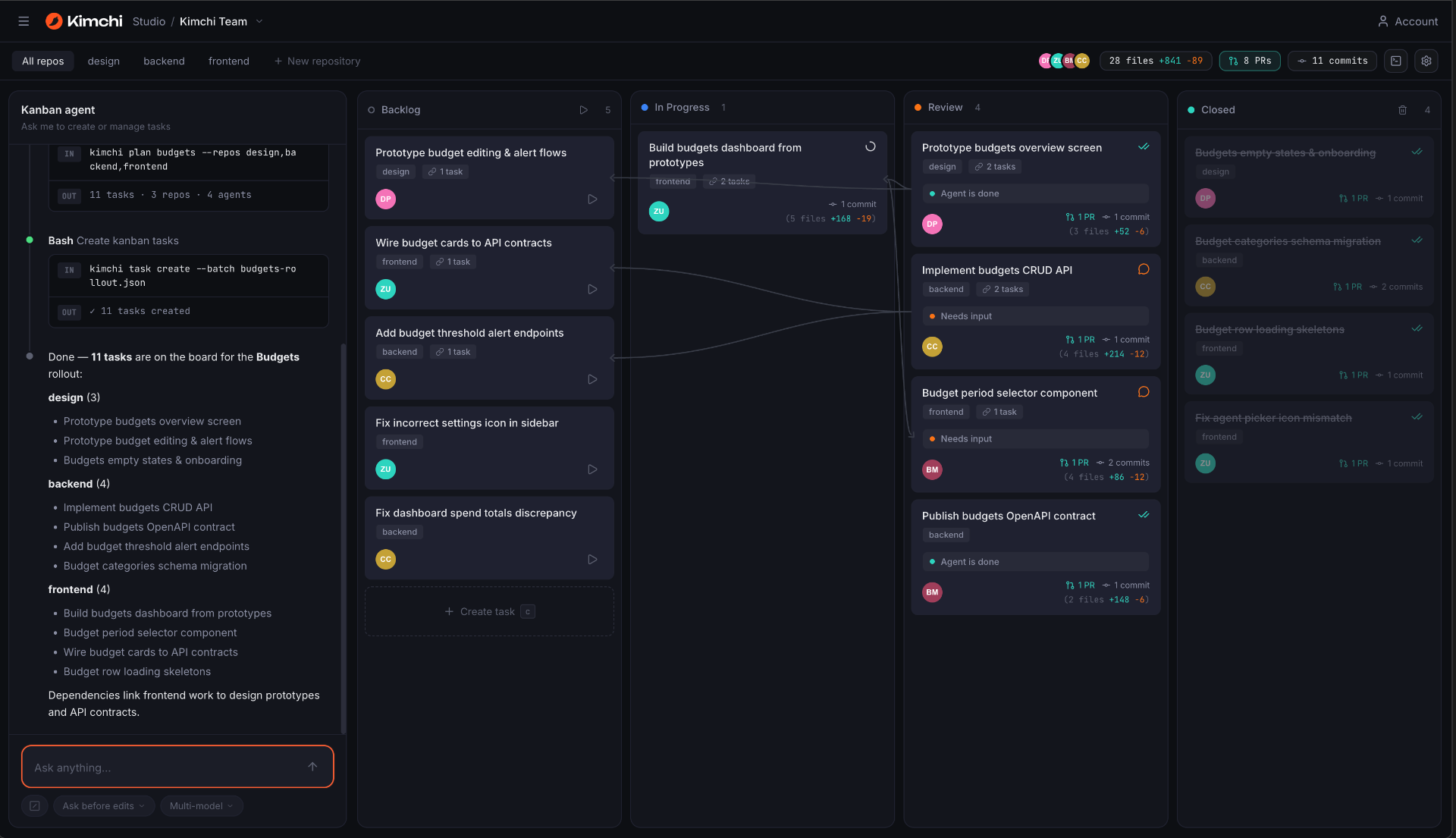
Task: Open the hamburger menu icon
Action: (24, 21)
